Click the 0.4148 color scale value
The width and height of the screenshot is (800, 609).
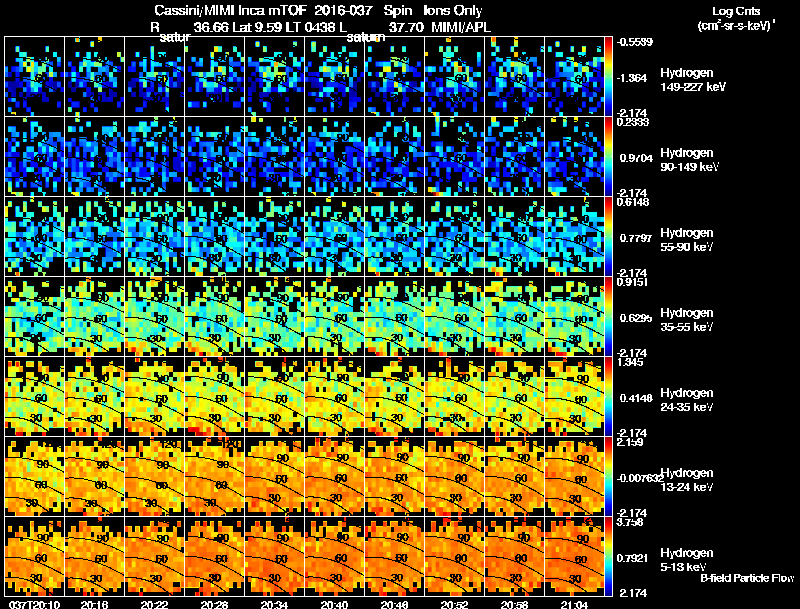(636, 398)
